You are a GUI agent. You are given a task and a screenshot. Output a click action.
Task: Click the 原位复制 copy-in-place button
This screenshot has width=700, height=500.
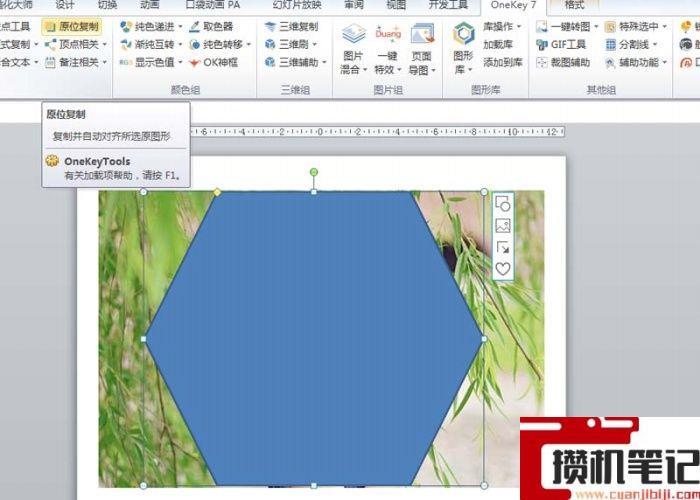(72, 27)
